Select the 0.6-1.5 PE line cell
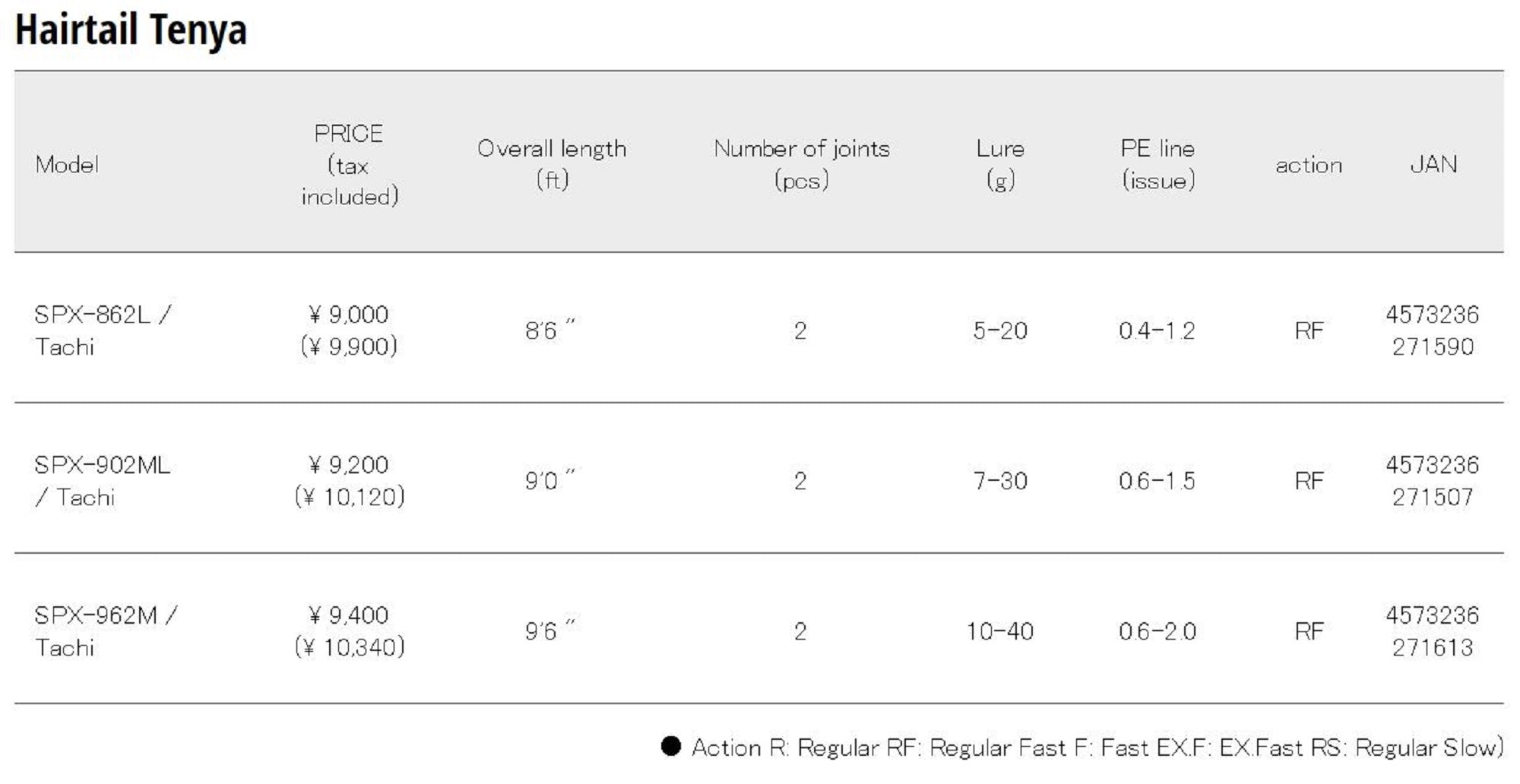 (x=1157, y=481)
